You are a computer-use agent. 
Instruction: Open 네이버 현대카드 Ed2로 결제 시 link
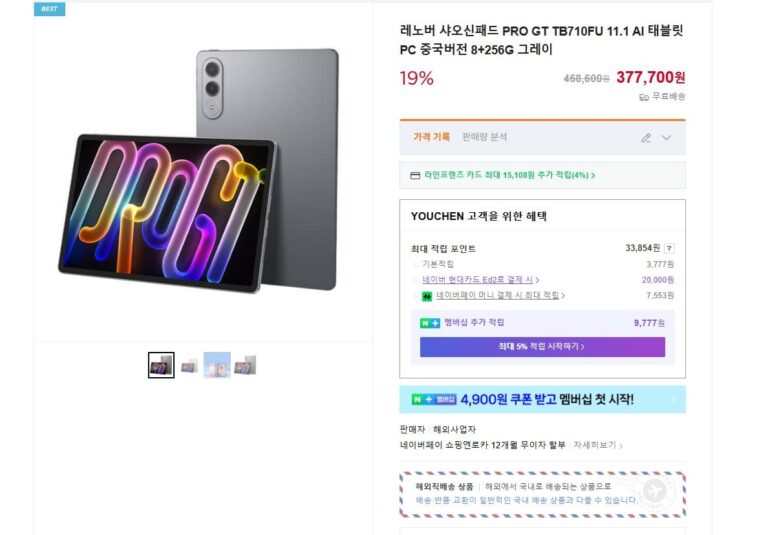pos(480,280)
